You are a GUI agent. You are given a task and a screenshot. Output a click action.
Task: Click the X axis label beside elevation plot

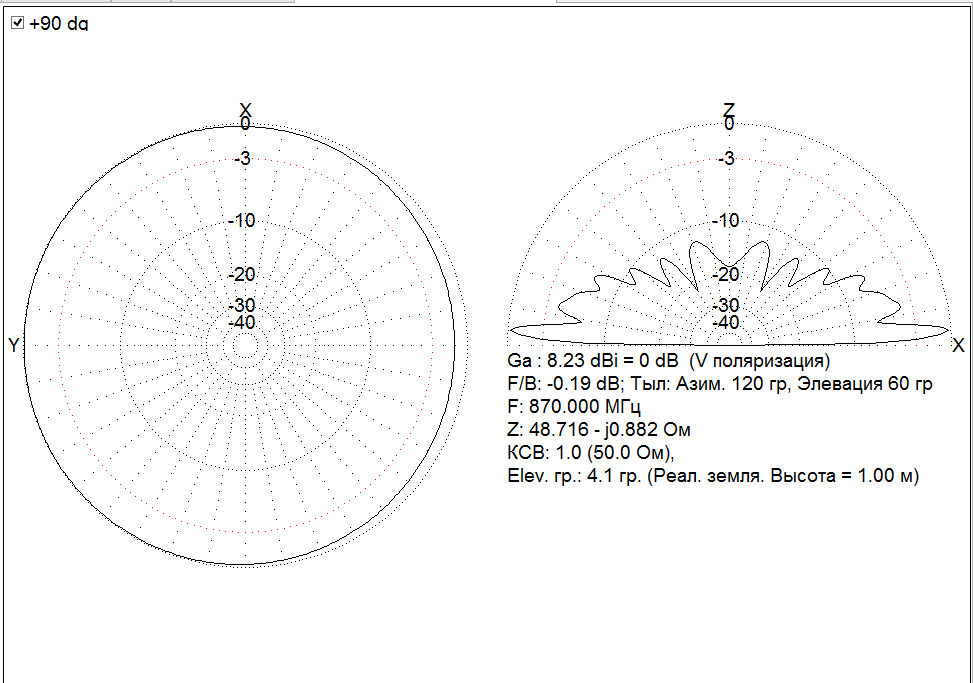pyautogui.click(x=958, y=346)
